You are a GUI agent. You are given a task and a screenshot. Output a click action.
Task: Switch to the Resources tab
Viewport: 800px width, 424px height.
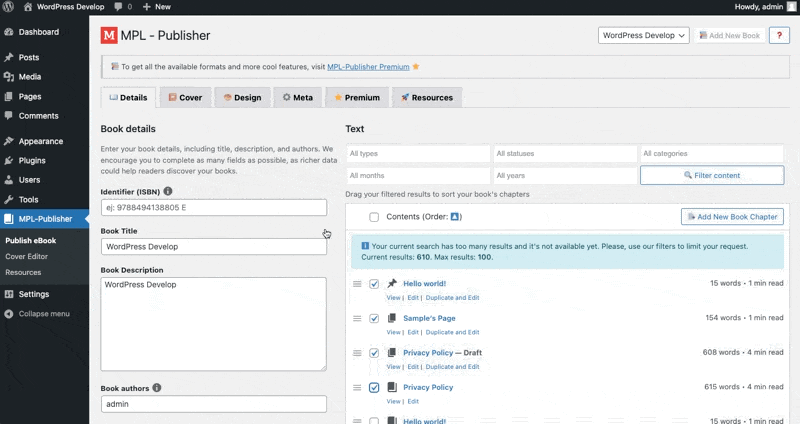click(427, 97)
